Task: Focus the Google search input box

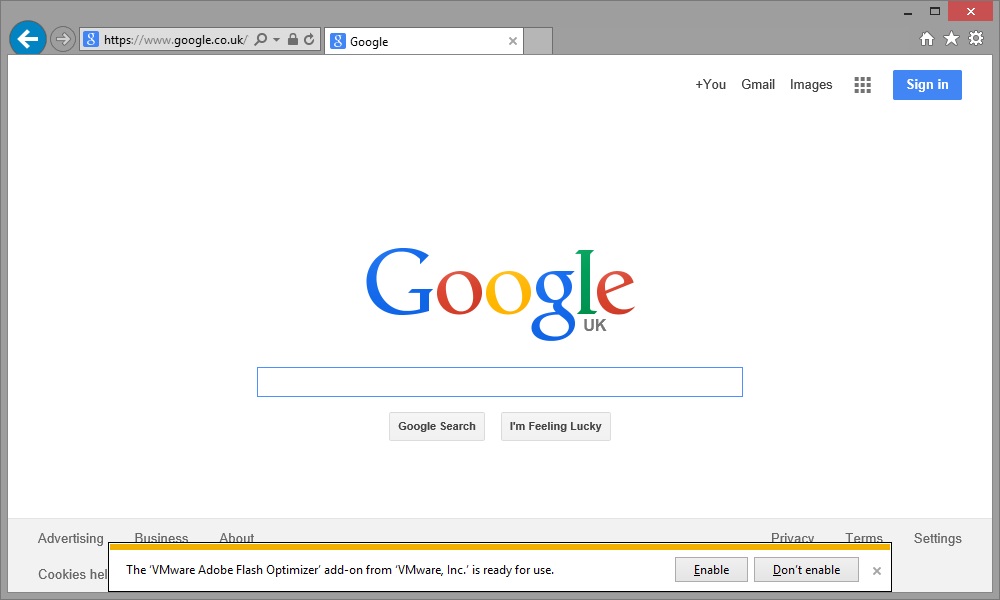Action: [x=500, y=382]
